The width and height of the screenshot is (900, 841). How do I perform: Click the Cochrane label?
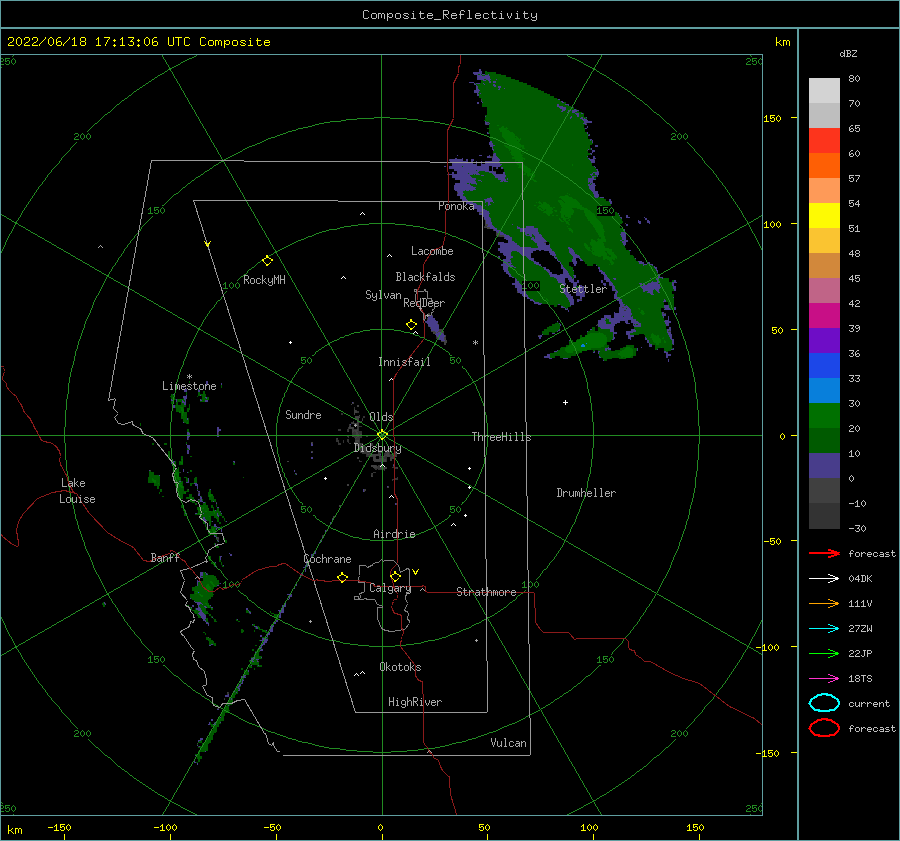coord(327,559)
